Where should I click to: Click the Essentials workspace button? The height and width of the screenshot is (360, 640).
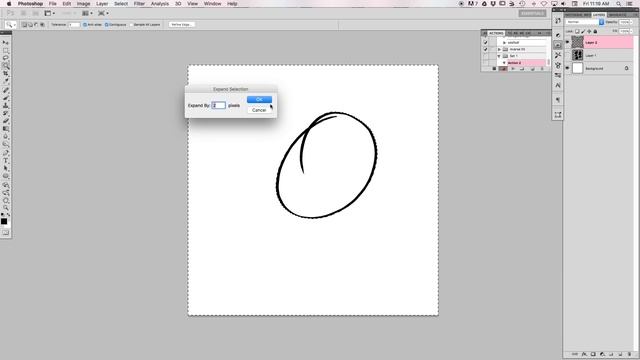[x=532, y=13]
